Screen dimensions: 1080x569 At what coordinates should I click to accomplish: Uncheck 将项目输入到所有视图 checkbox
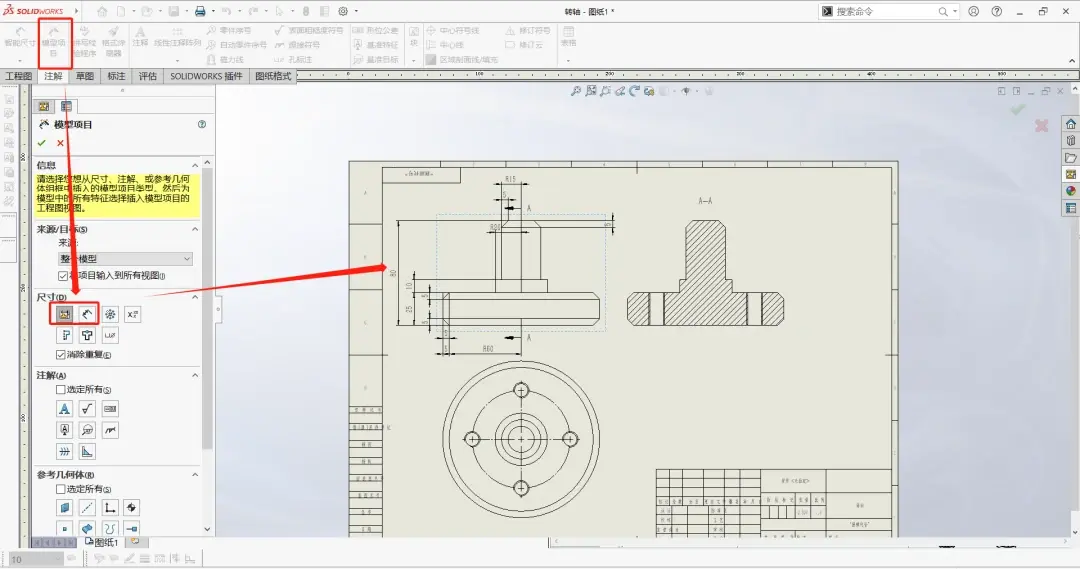[x=63, y=276]
